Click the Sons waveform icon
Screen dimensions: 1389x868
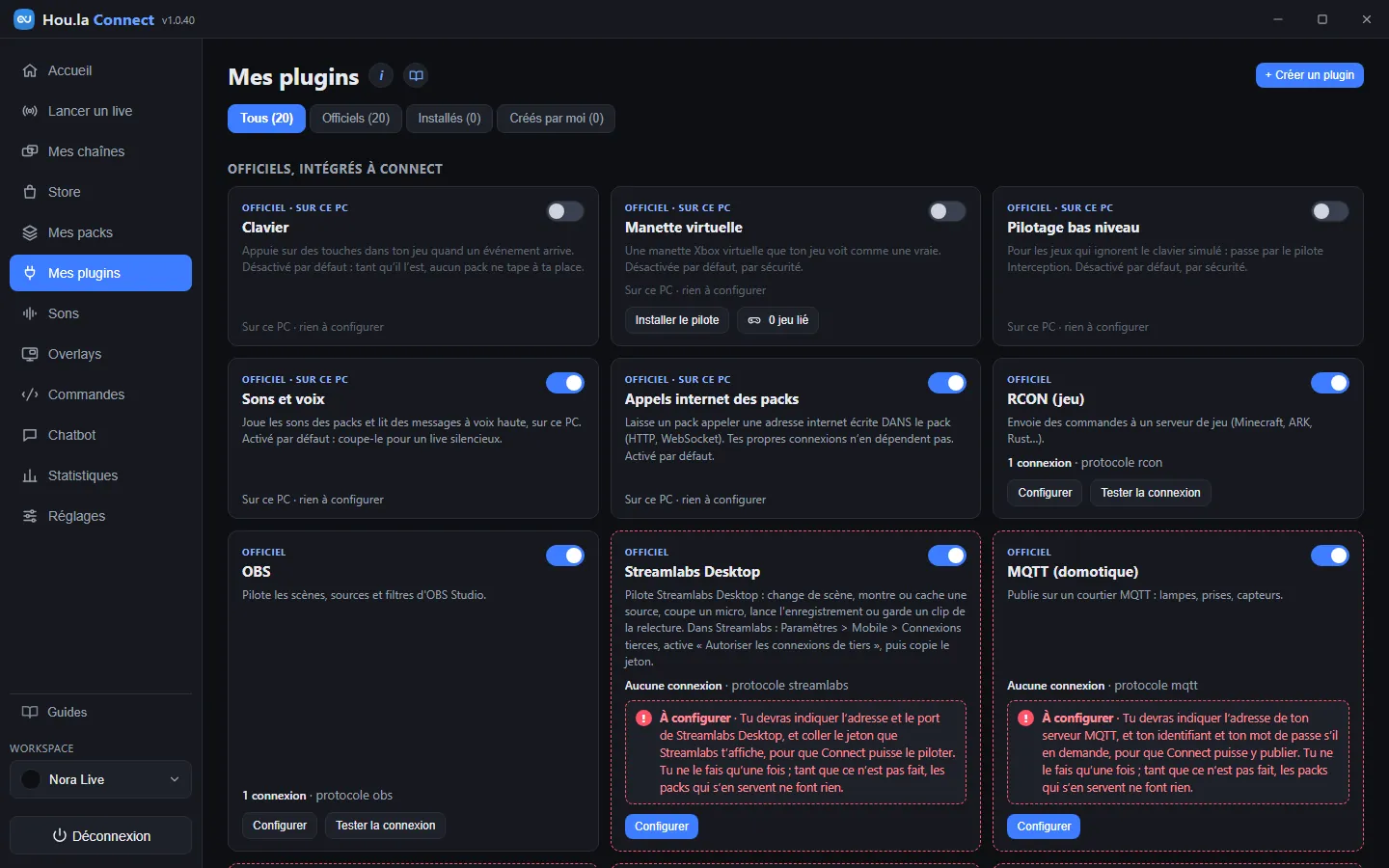[30, 313]
